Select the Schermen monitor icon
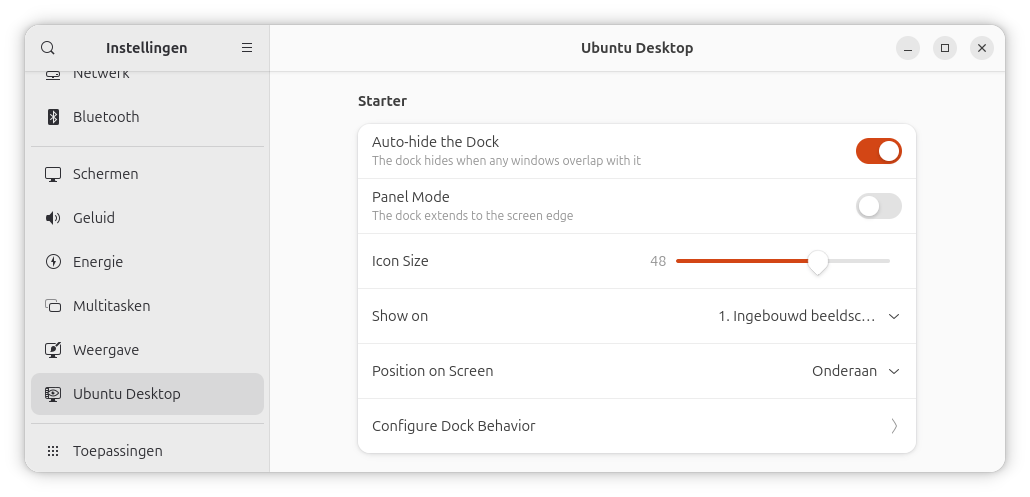The image size is (1030, 497). click(54, 174)
